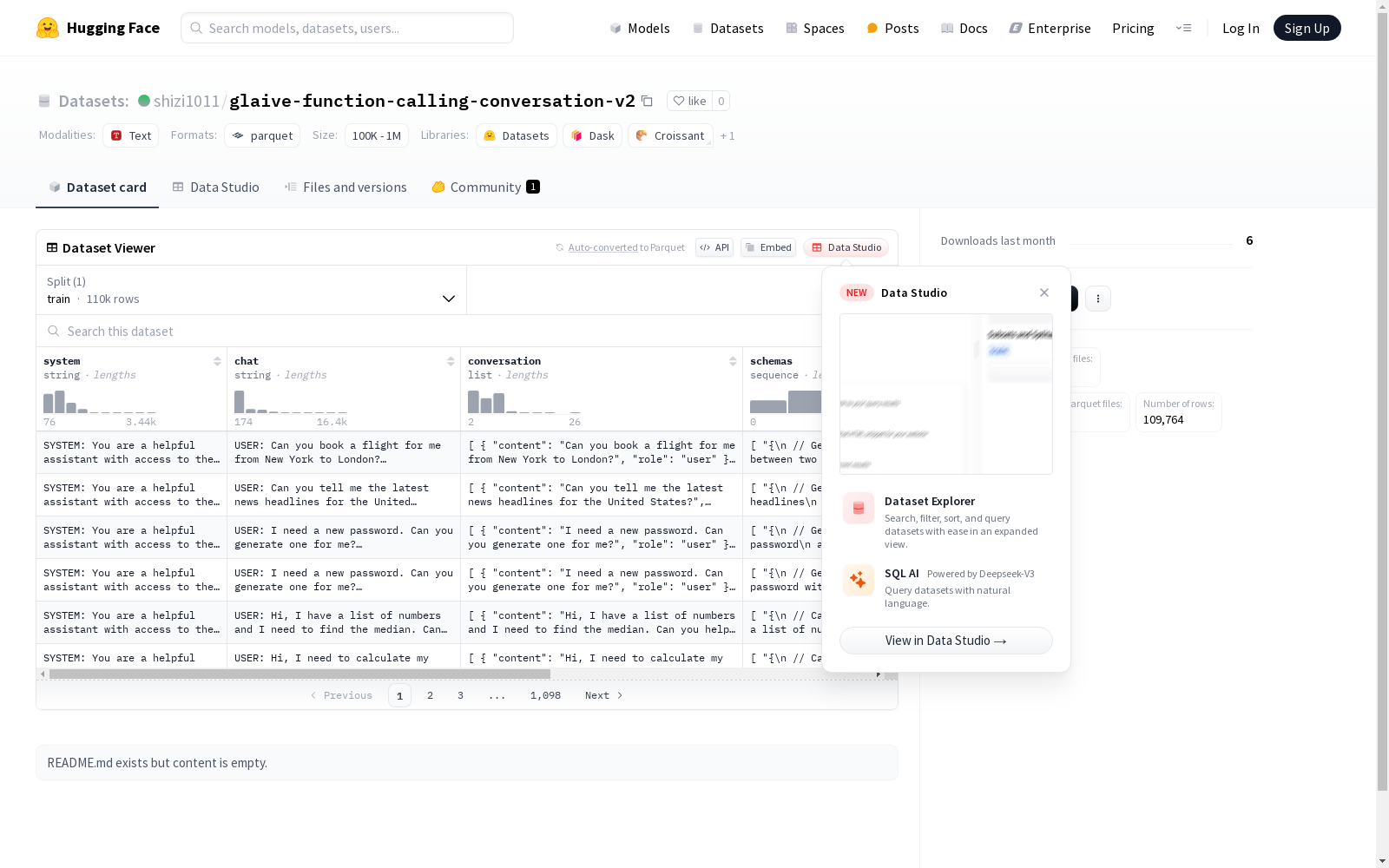Viewport: 1389px width, 868px height.
Task: Go to page 2 of dataset
Action: coord(430,695)
